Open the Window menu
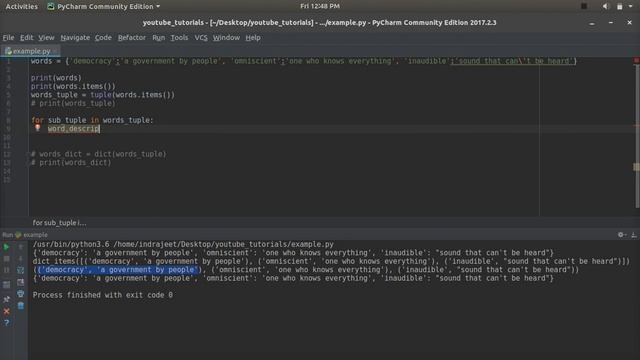 point(226,38)
